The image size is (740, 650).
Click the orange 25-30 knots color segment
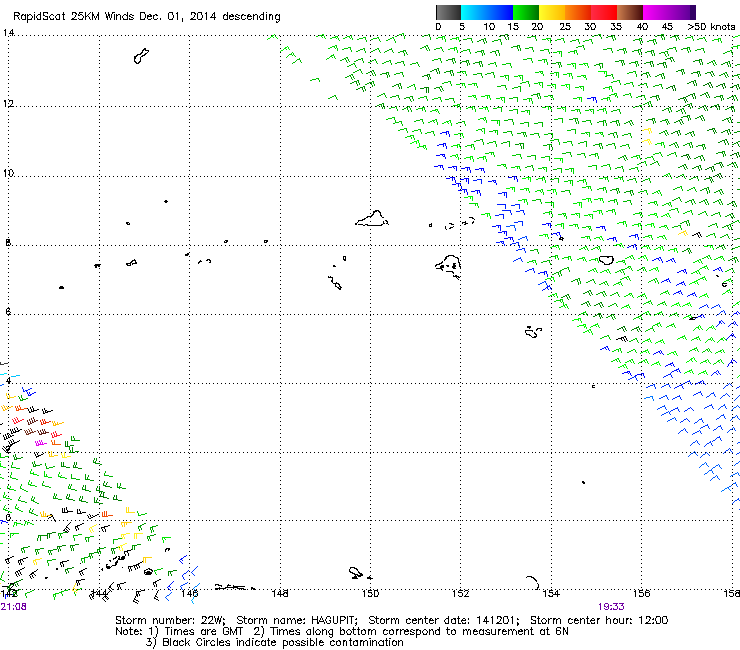[578, 12]
